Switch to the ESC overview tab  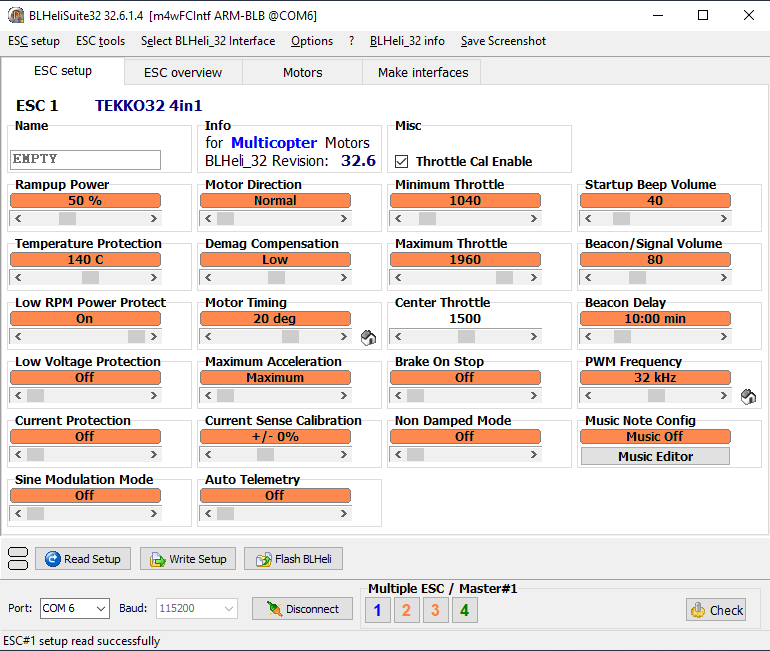(183, 73)
